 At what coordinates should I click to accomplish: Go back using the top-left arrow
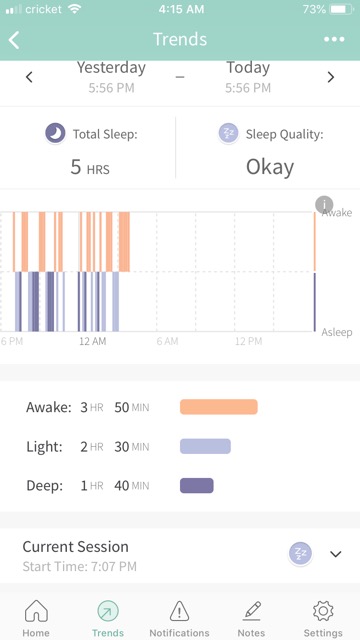pyautogui.click(x=14, y=40)
